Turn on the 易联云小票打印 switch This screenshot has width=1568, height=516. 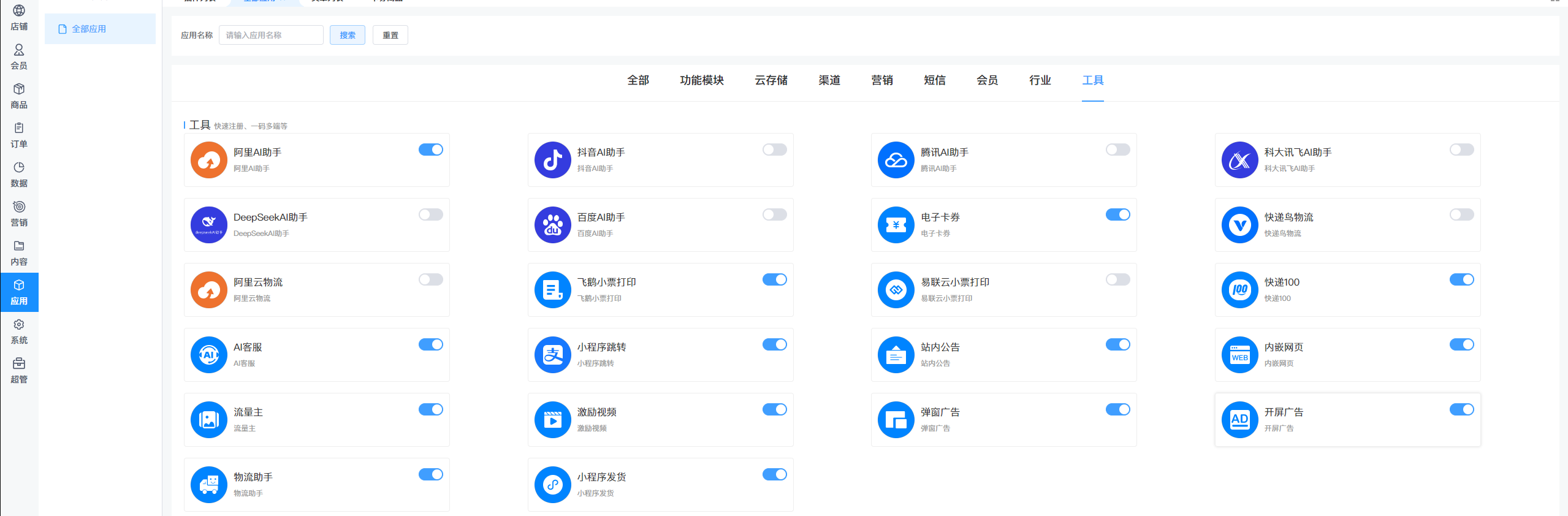click(1118, 279)
